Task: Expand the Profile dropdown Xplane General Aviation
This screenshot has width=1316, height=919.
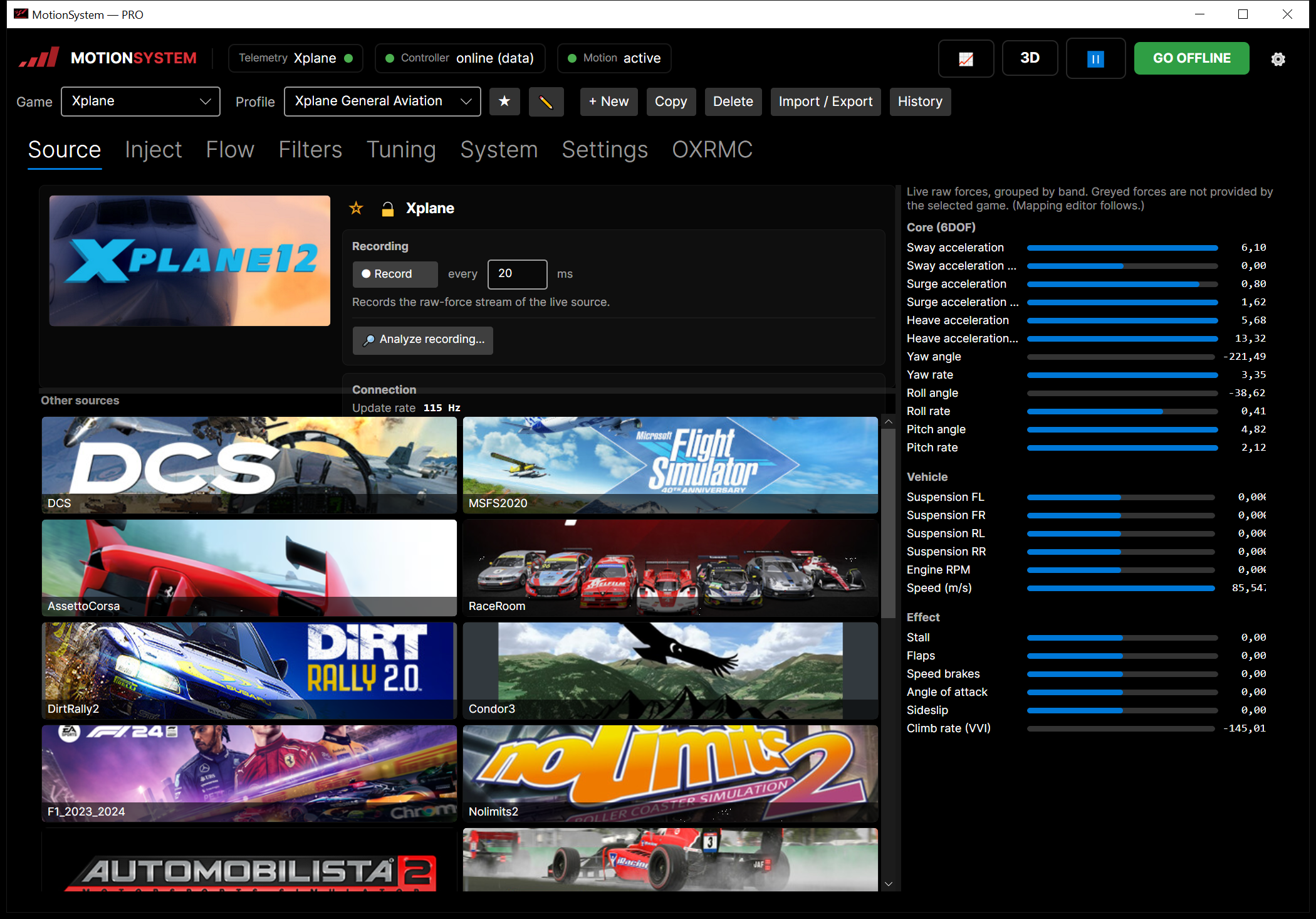Action: click(382, 102)
